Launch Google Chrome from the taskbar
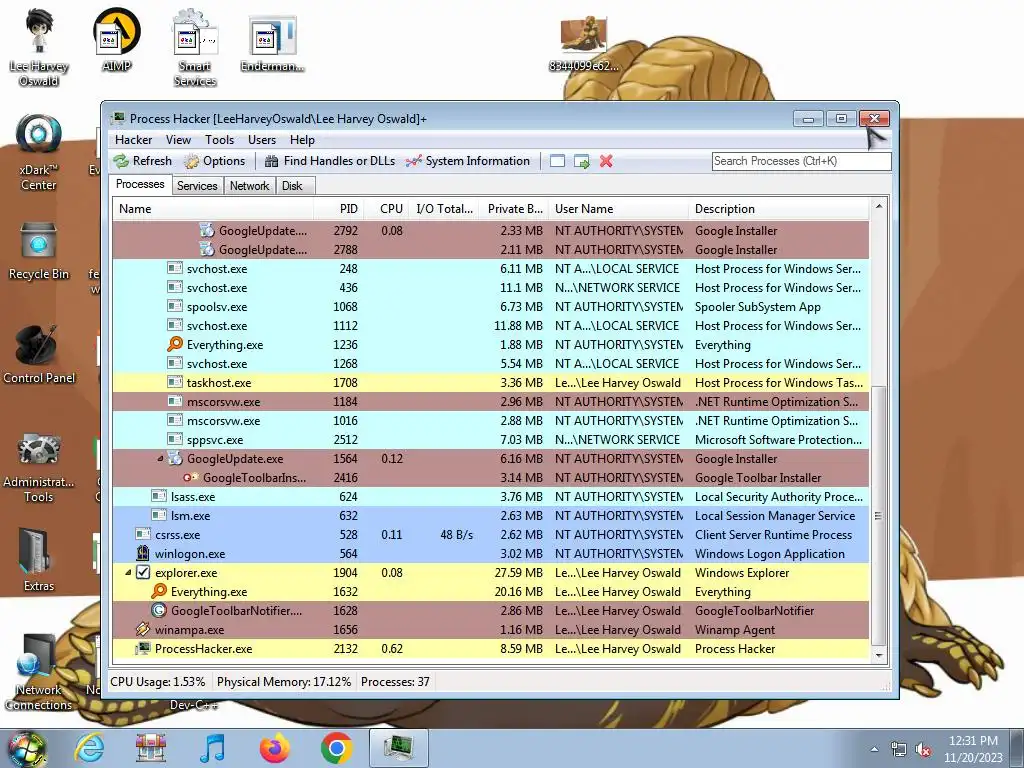The width and height of the screenshot is (1024, 768). (x=336, y=748)
